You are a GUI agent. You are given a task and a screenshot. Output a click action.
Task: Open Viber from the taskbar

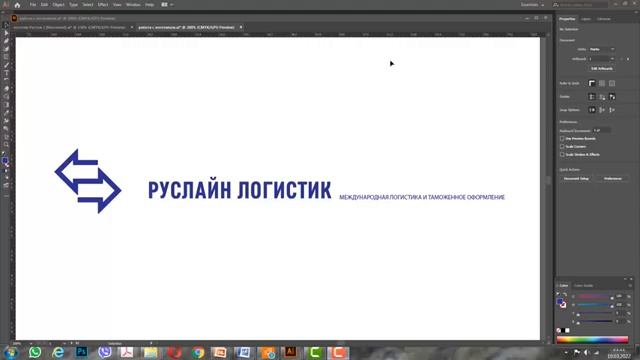tap(104, 352)
